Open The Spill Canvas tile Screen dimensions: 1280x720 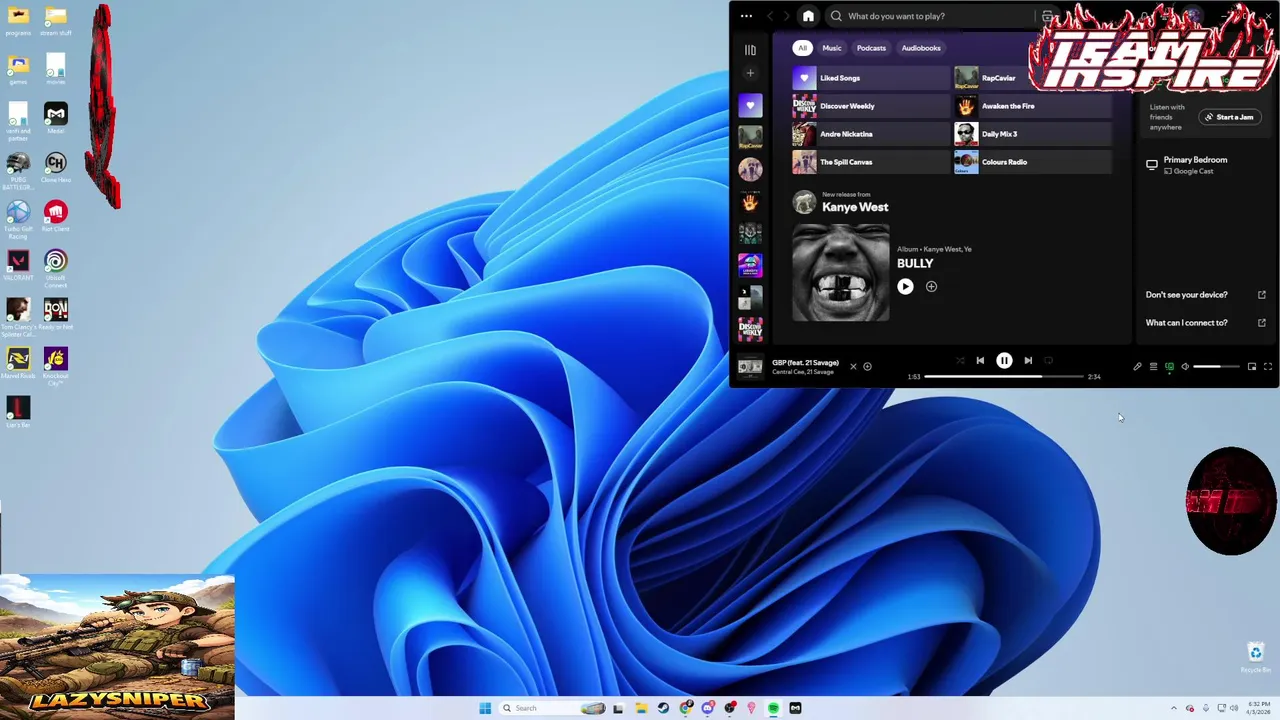pos(870,162)
